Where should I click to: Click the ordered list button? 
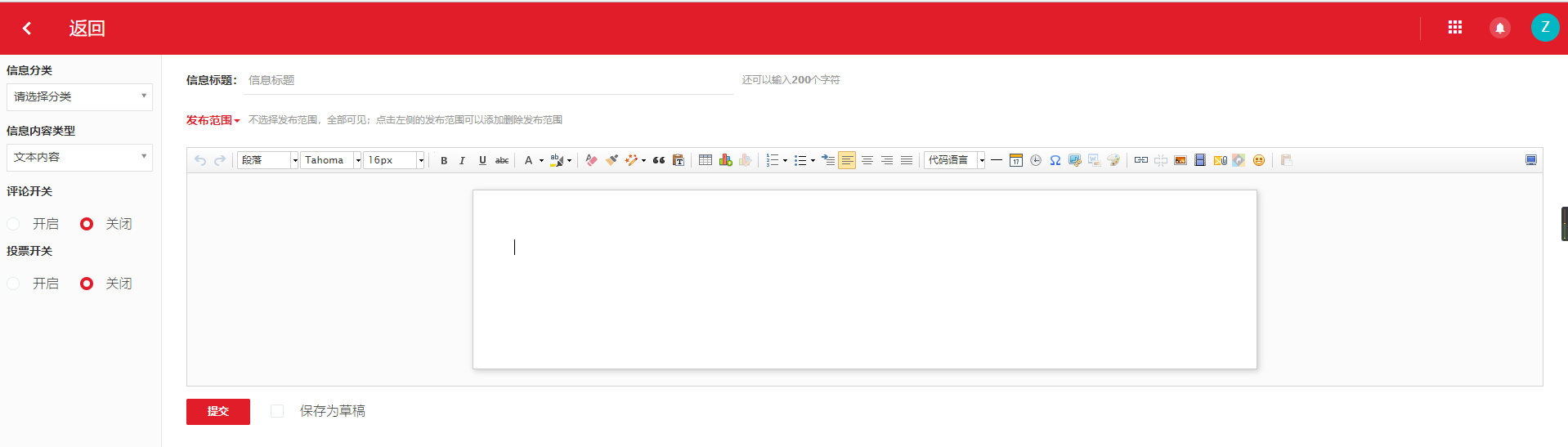pyautogui.click(x=773, y=160)
